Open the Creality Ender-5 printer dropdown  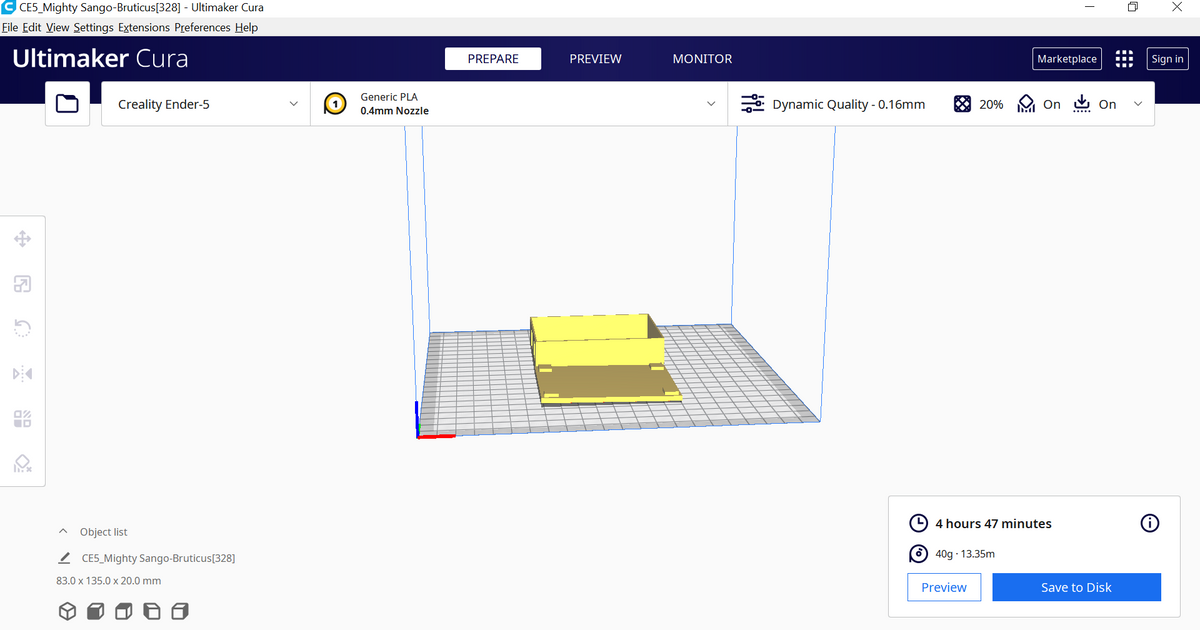click(x=206, y=104)
